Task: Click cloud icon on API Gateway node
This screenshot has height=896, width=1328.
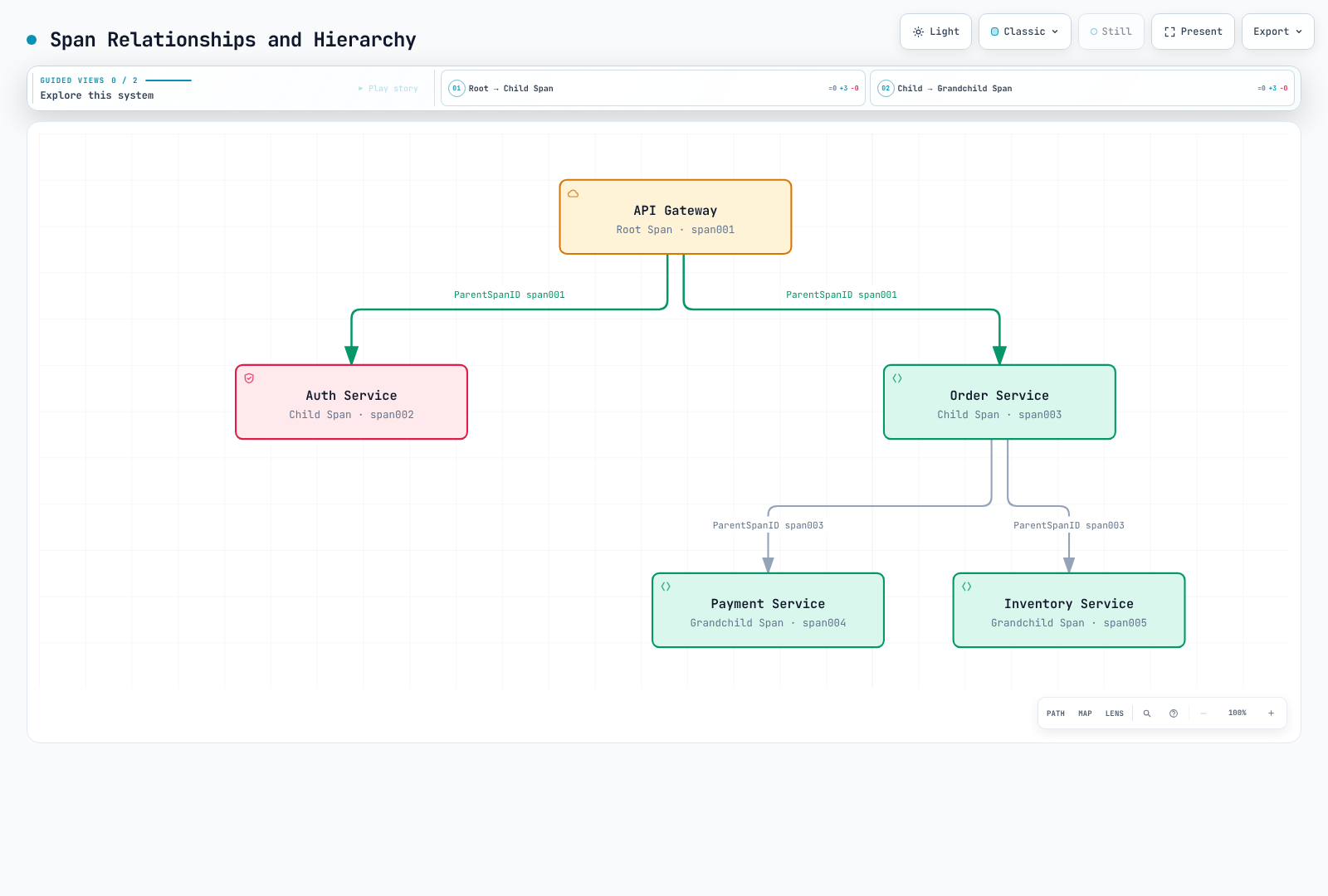Action: 573,193
